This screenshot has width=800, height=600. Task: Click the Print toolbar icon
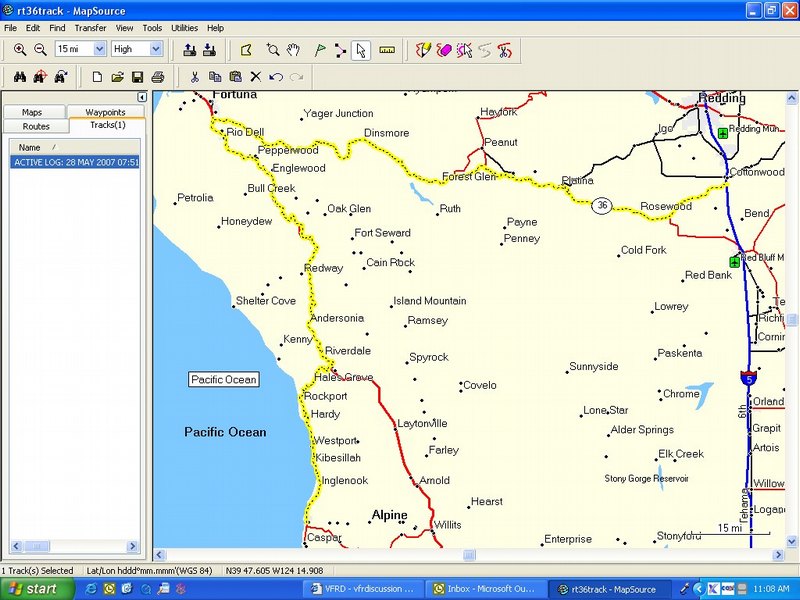pyautogui.click(x=157, y=76)
